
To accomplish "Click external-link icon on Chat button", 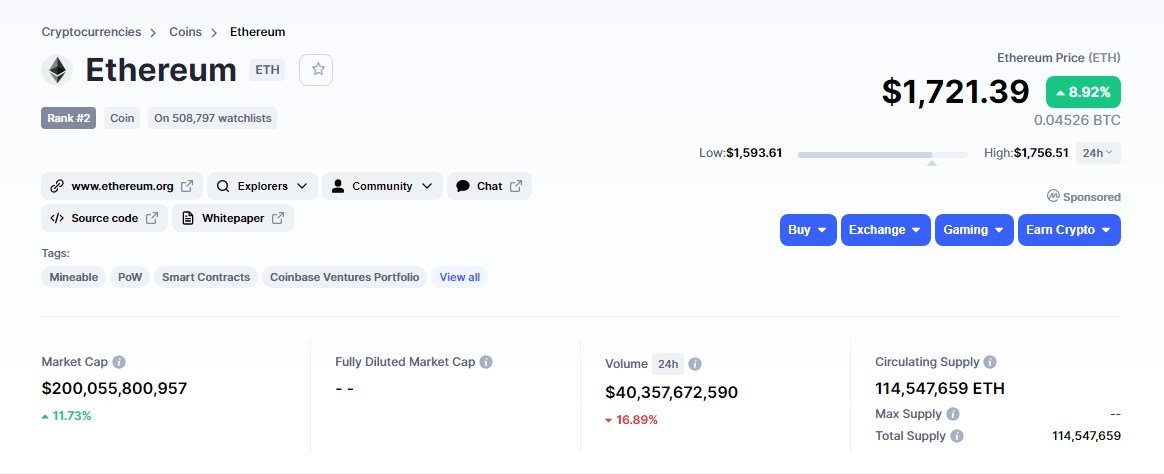I will pos(516,186).
